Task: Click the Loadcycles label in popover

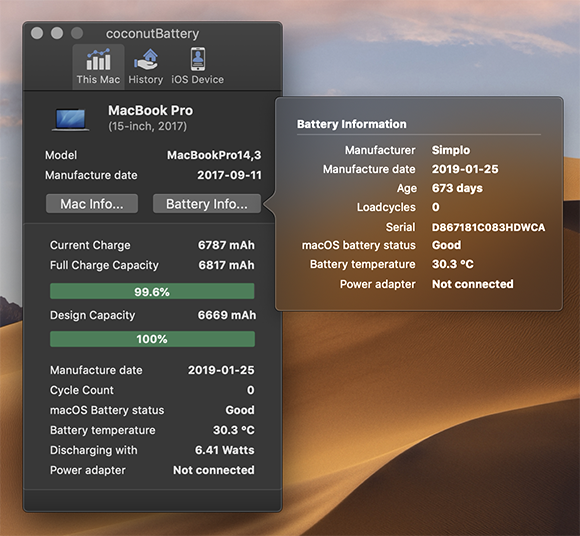Action: 386,207
